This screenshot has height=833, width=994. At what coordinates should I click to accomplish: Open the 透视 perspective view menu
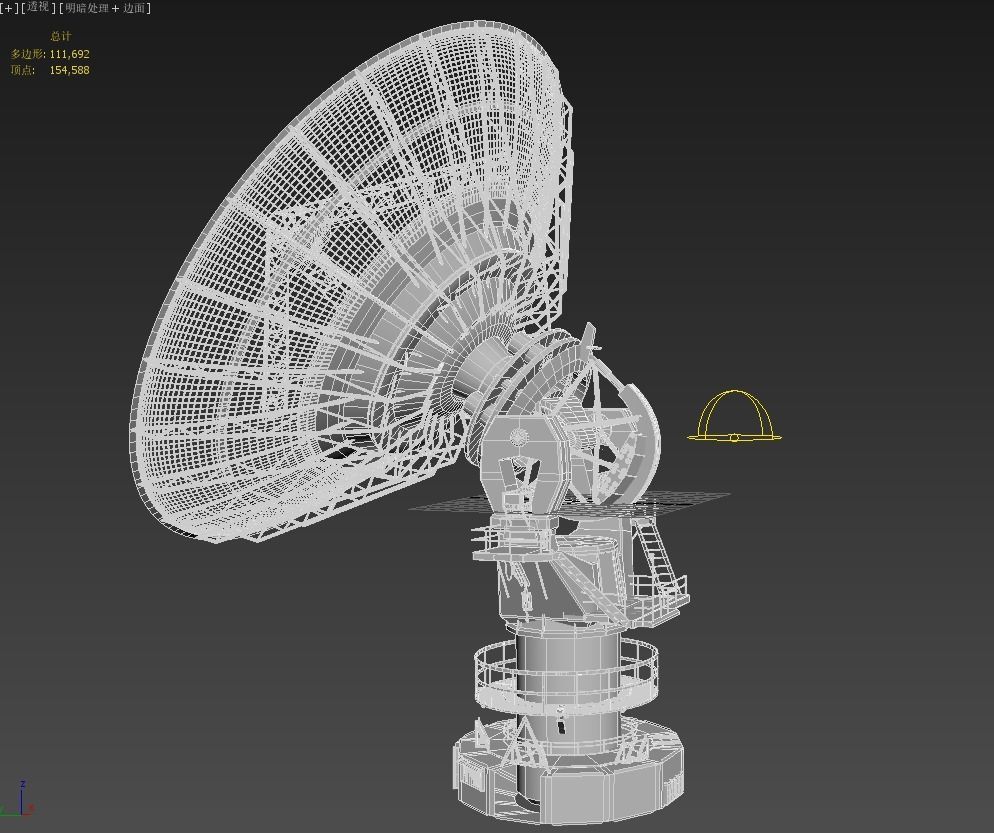[x=38, y=8]
